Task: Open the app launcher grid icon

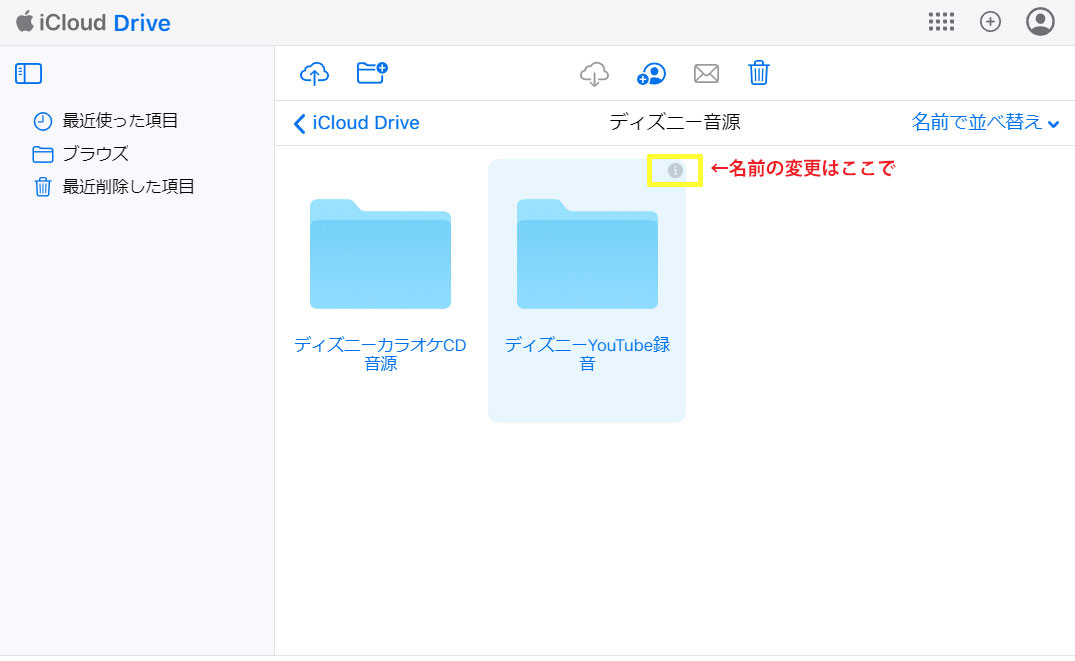Action: 941,22
